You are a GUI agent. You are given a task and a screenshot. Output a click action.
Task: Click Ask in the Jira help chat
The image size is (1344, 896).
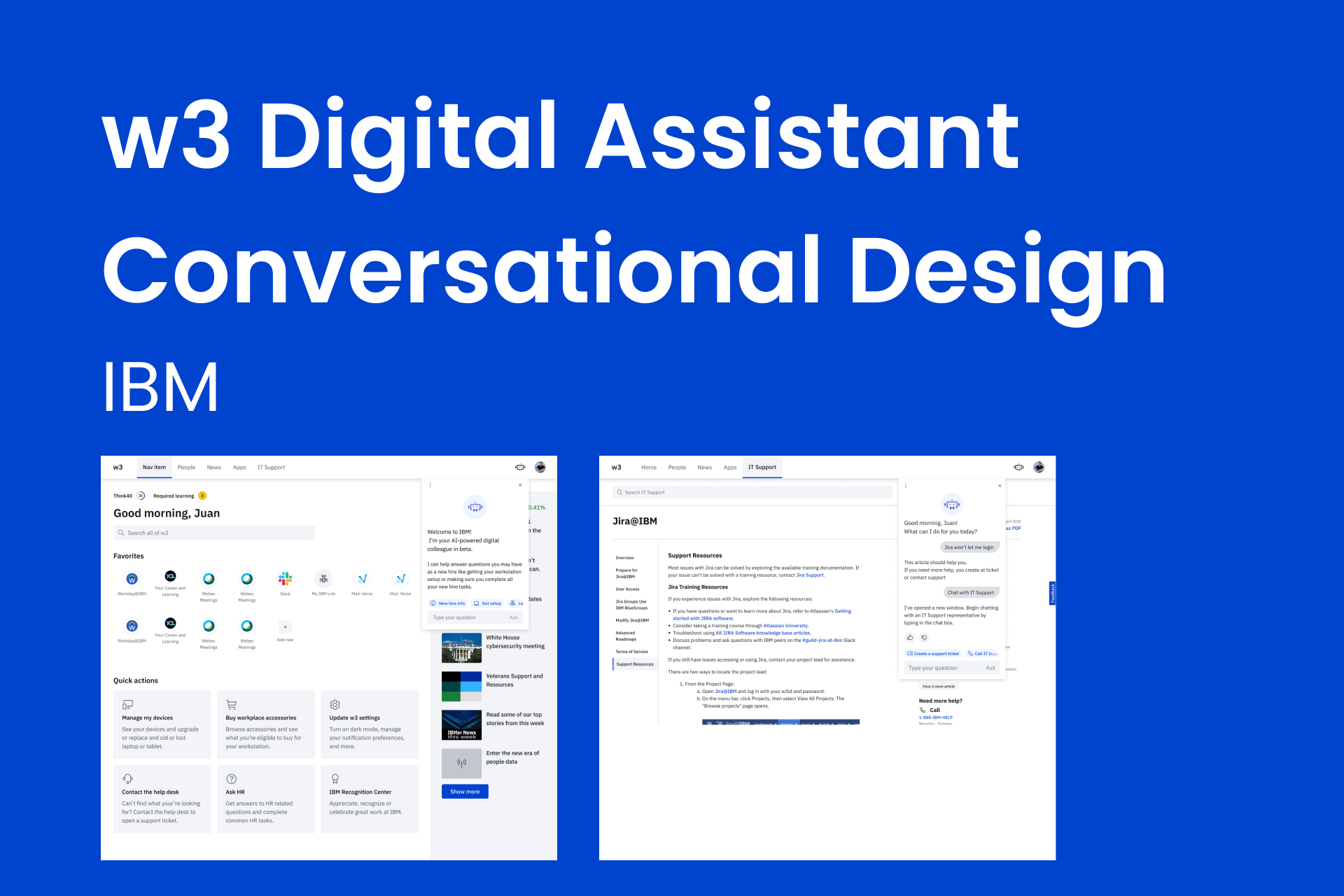click(x=990, y=668)
